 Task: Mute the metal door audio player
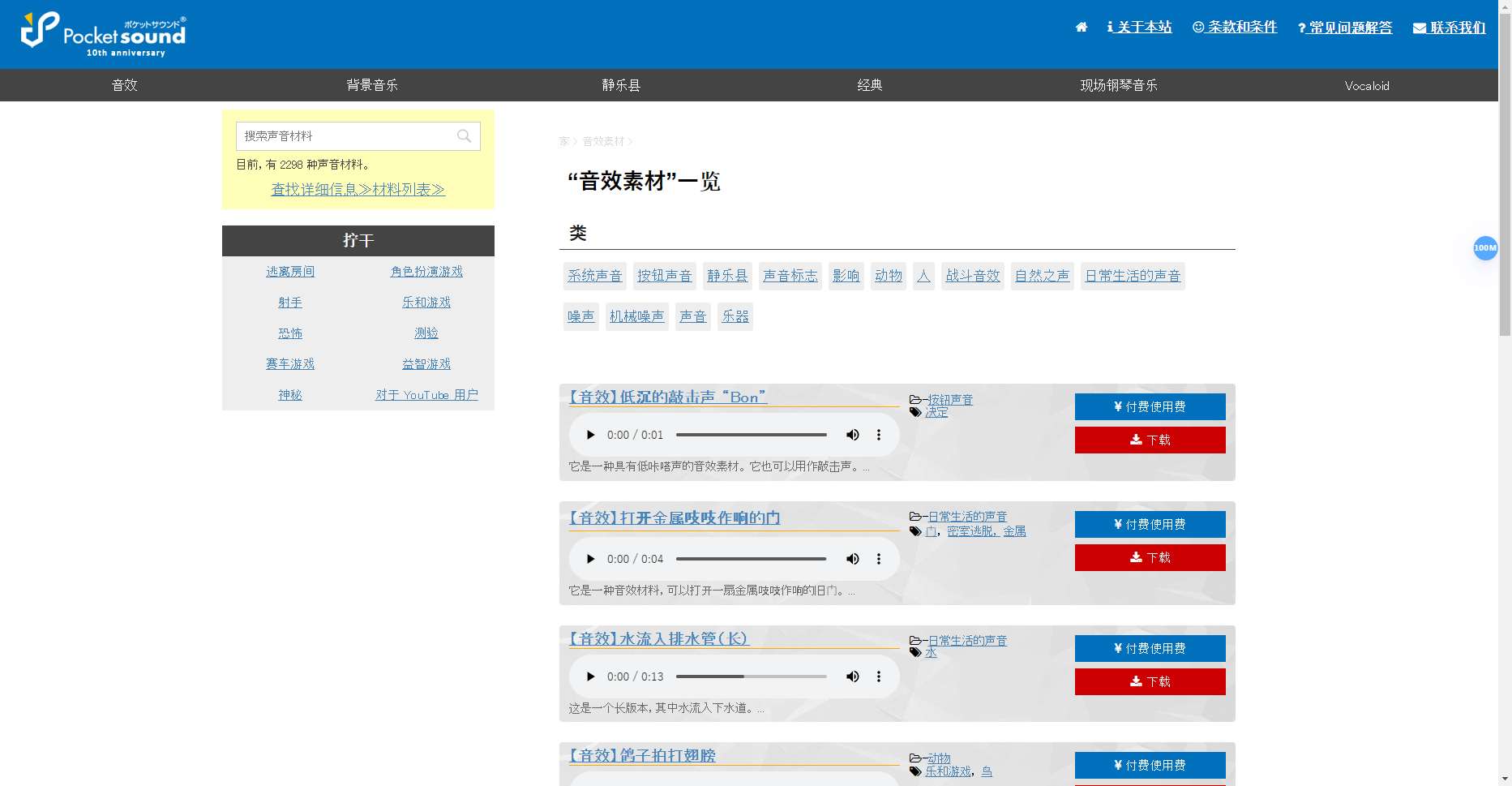click(853, 559)
